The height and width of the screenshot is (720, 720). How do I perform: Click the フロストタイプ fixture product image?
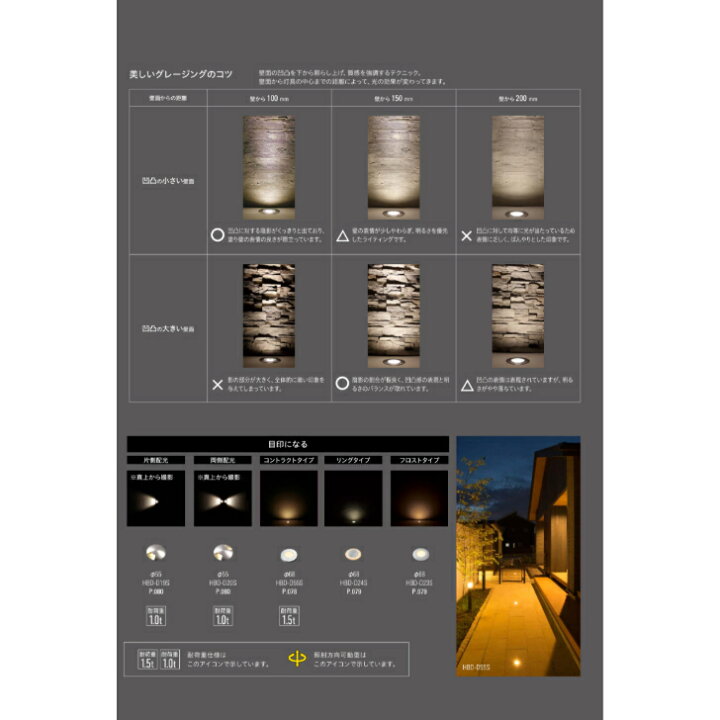pyautogui.click(x=420, y=555)
